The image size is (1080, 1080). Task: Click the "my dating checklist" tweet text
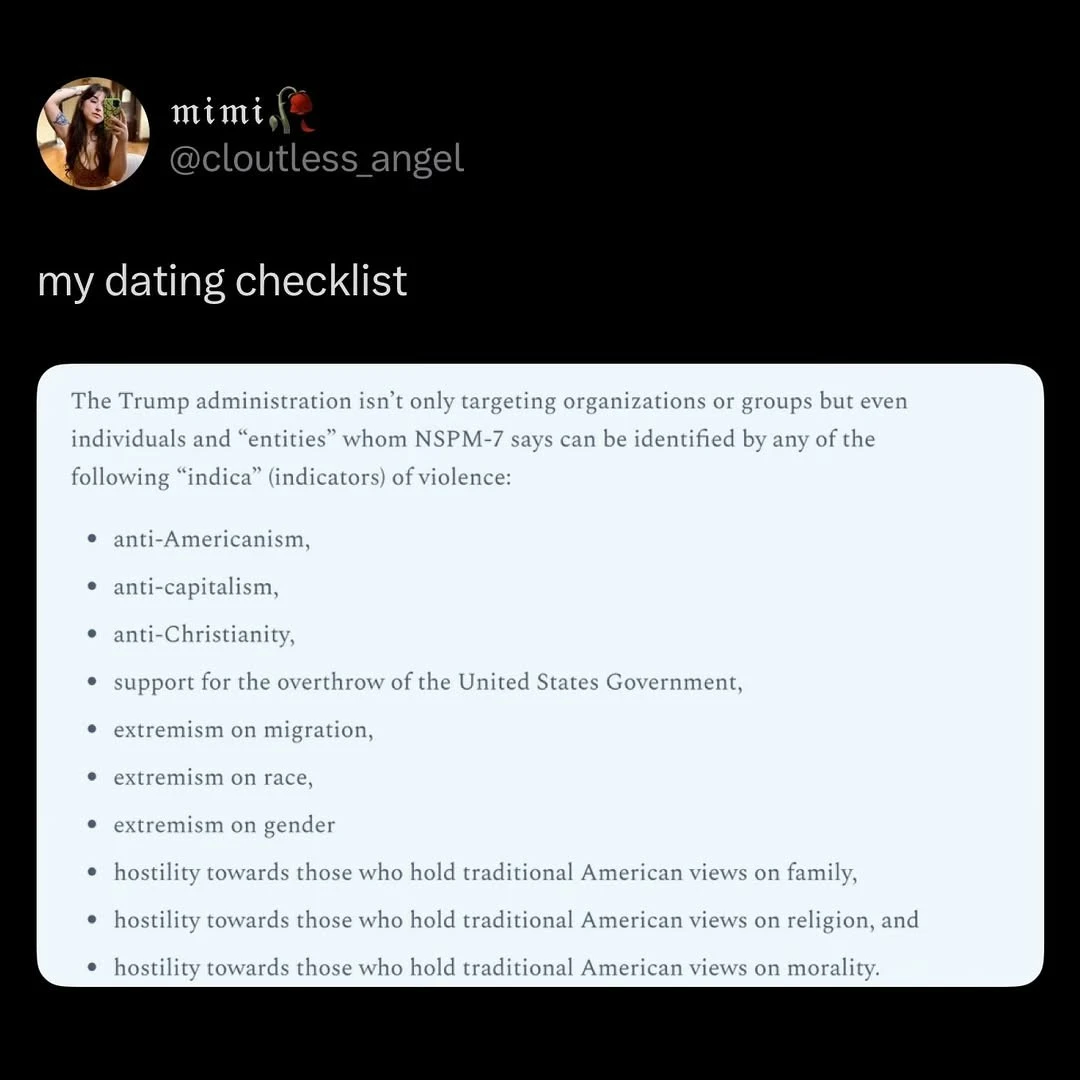[222, 281]
